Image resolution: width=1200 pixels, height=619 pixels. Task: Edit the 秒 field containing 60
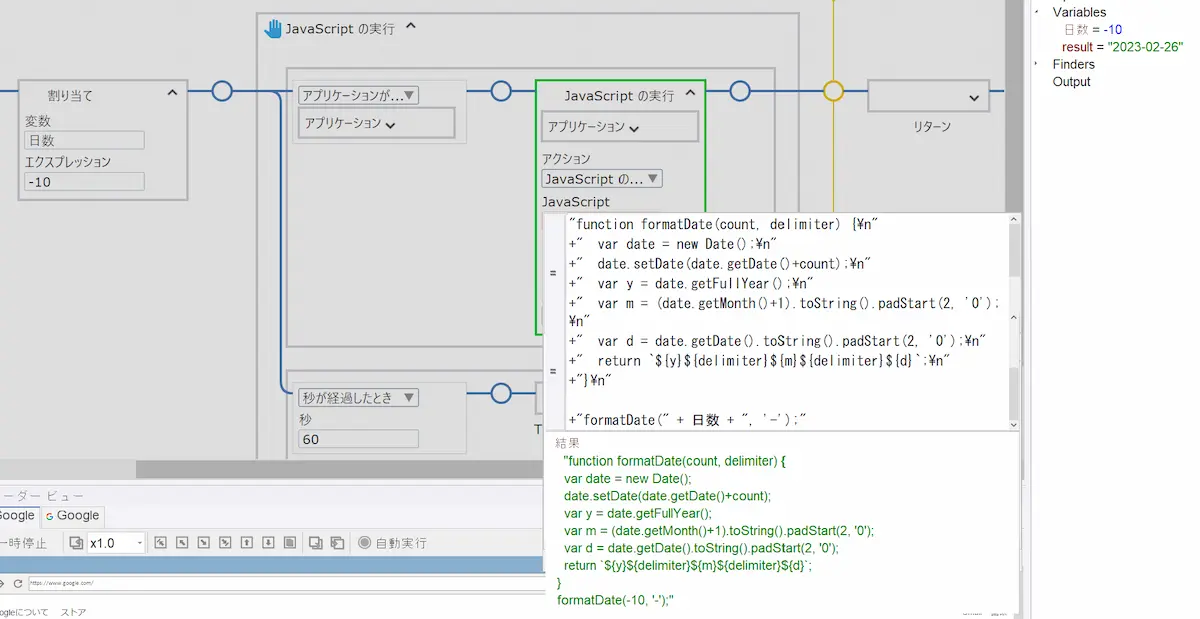pos(358,438)
